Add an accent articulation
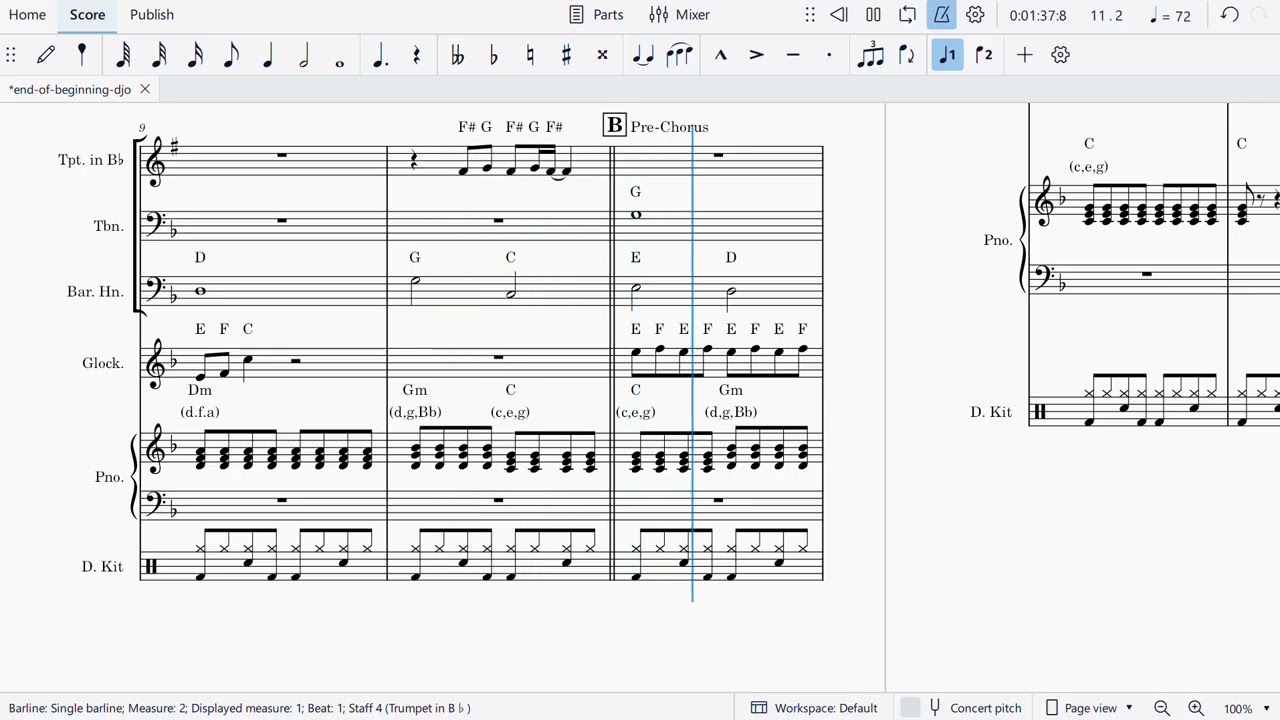Screen dimensions: 1280x720 click(x=757, y=55)
